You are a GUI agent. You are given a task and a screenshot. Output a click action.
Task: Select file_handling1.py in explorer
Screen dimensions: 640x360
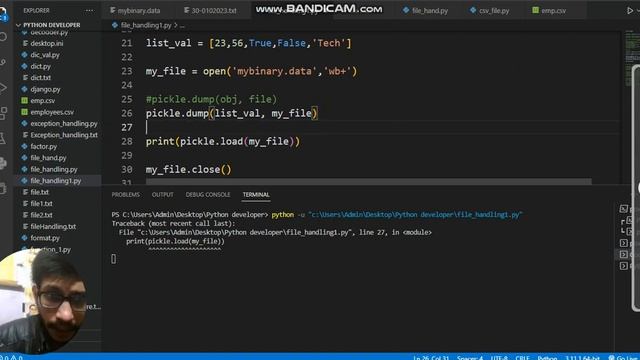click(x=56, y=180)
